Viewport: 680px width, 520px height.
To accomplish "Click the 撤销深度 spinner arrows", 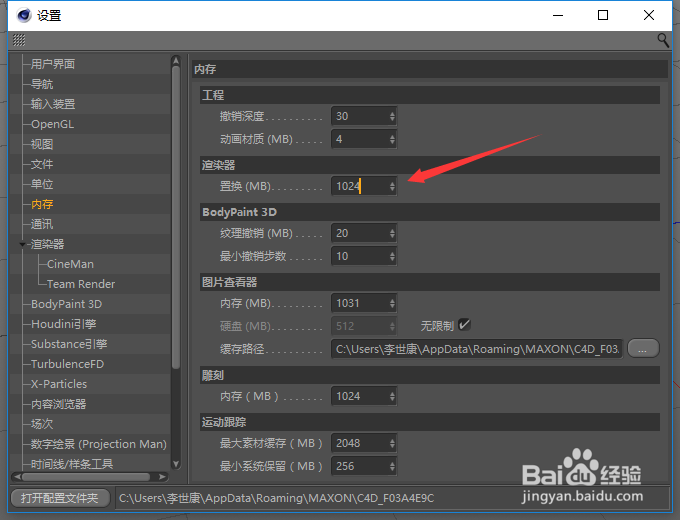I will (392, 116).
